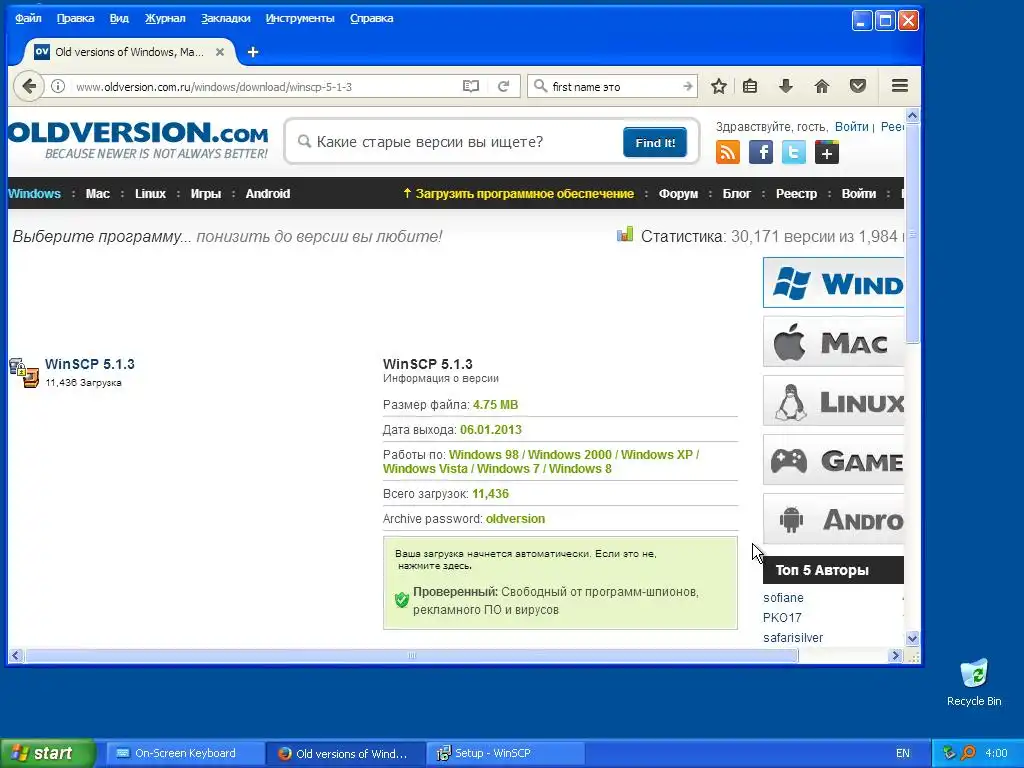The height and width of the screenshot is (768, 1024).
Task: Click the EN language indicator
Action: [903, 753]
